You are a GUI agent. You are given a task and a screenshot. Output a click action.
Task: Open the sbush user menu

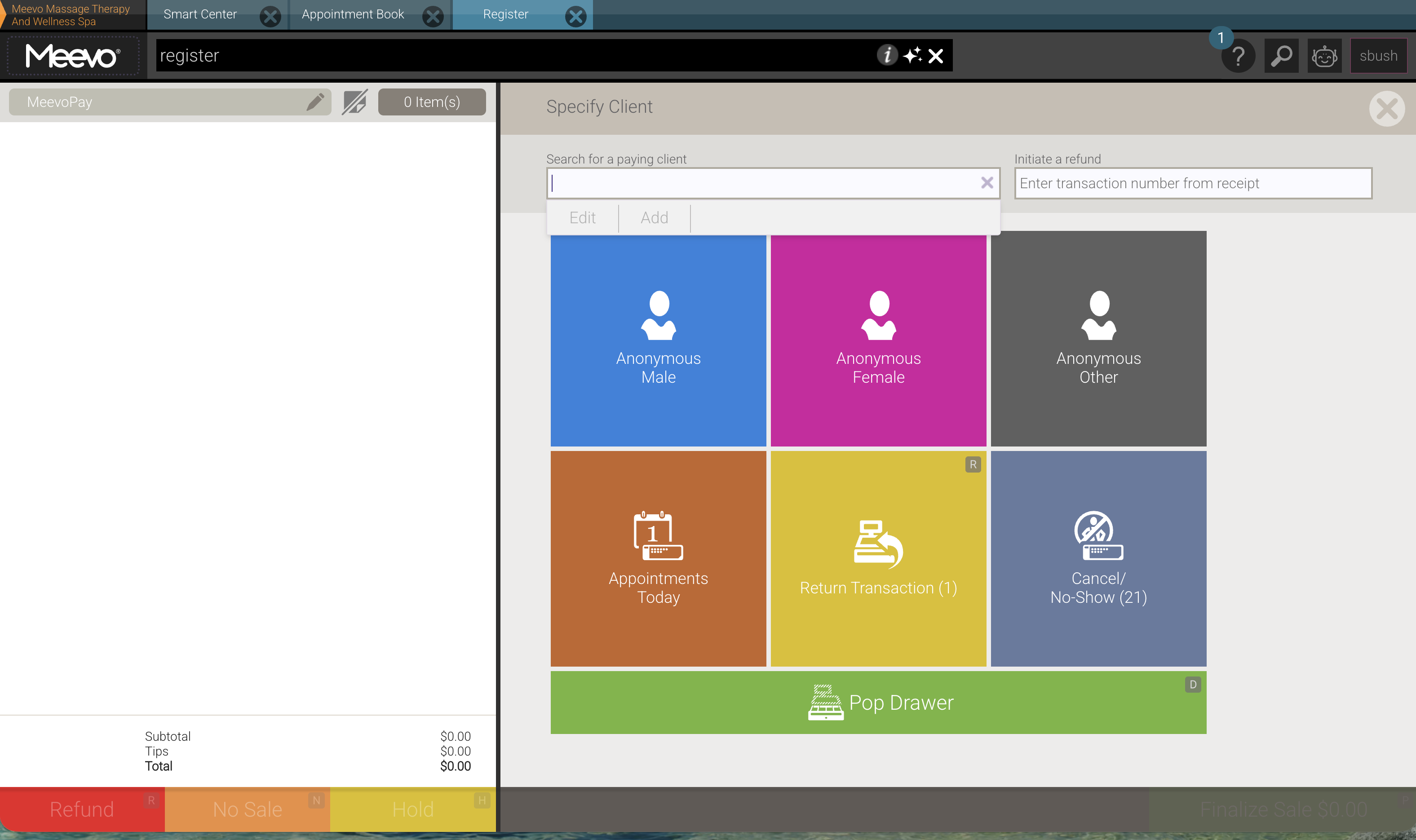tap(1379, 56)
